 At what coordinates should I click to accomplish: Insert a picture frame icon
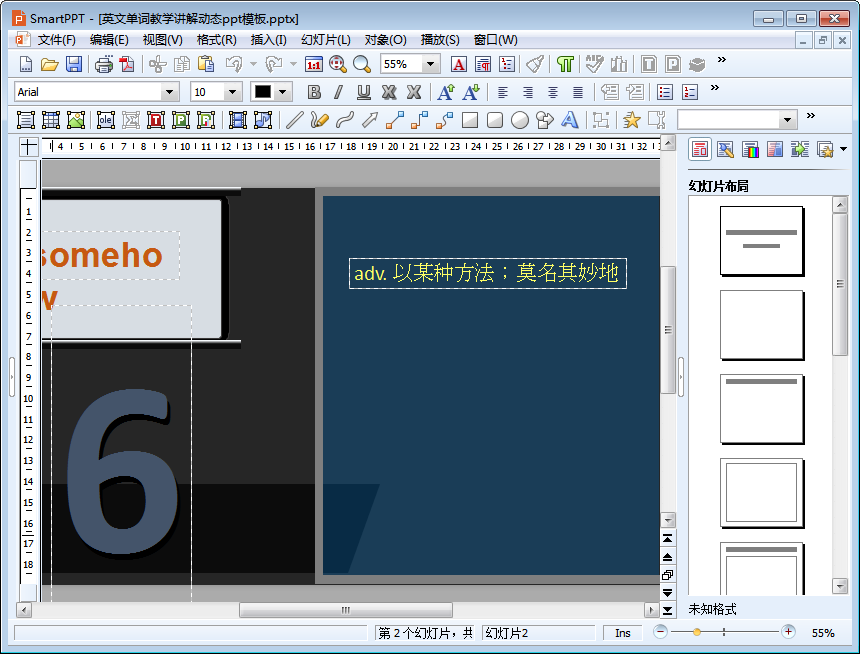tap(76, 120)
